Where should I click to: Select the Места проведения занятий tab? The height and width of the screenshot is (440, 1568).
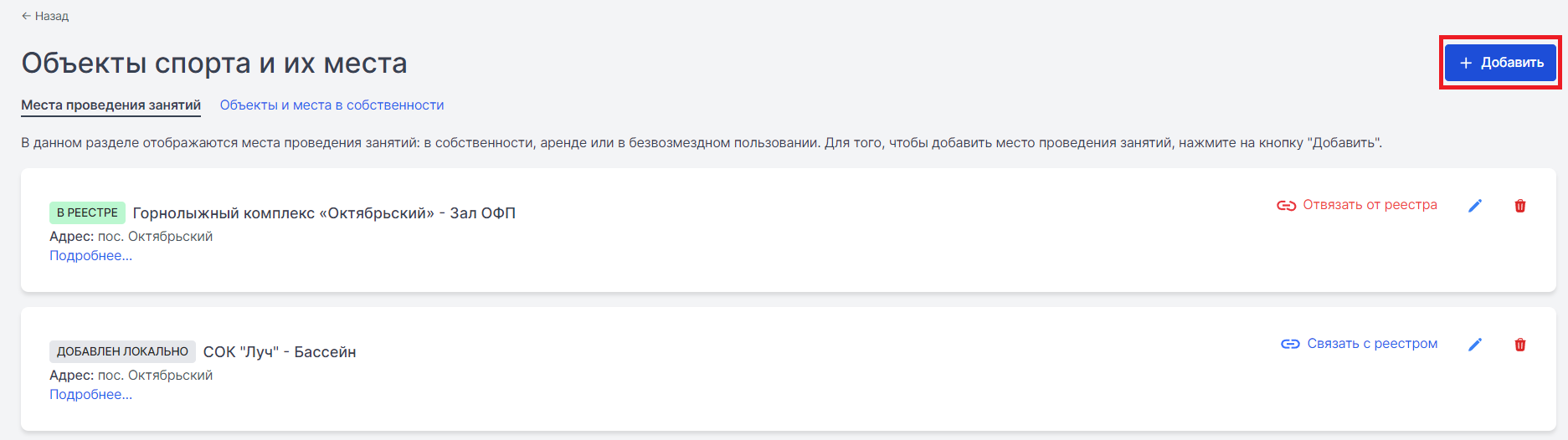point(111,105)
